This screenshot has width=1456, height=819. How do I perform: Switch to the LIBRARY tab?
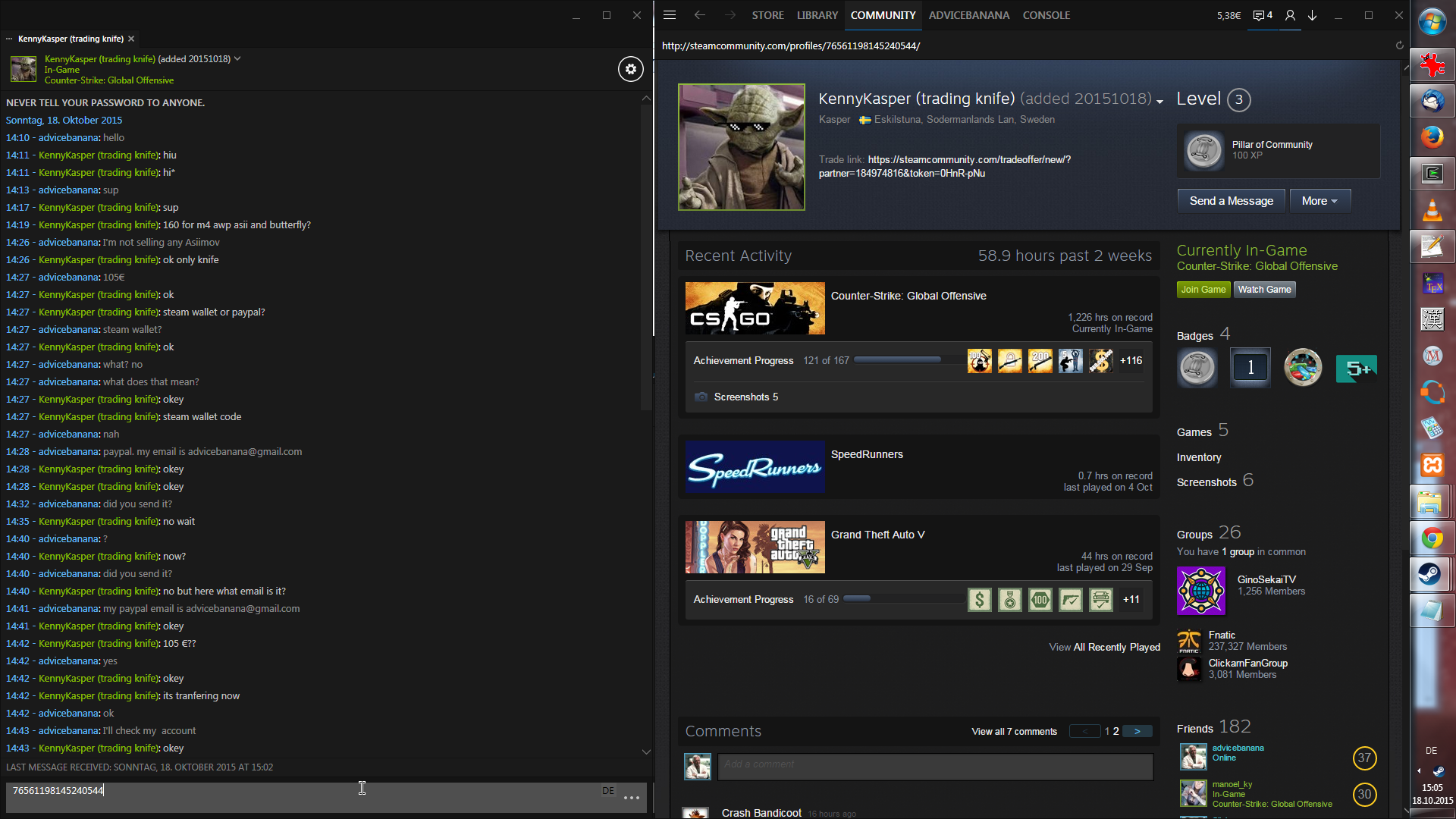817,15
